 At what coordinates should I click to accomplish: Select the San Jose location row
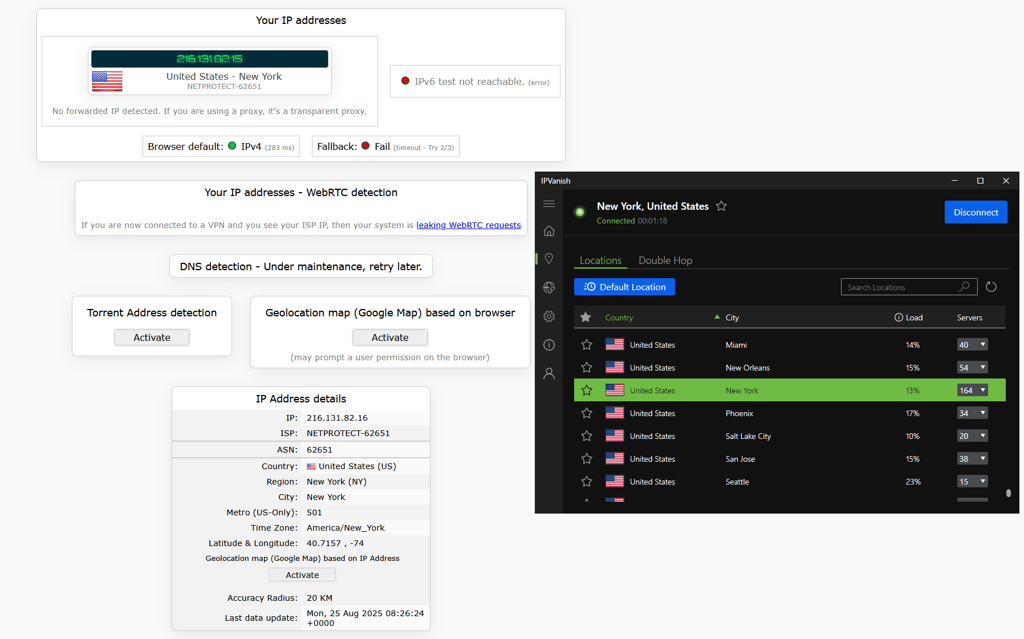790,459
